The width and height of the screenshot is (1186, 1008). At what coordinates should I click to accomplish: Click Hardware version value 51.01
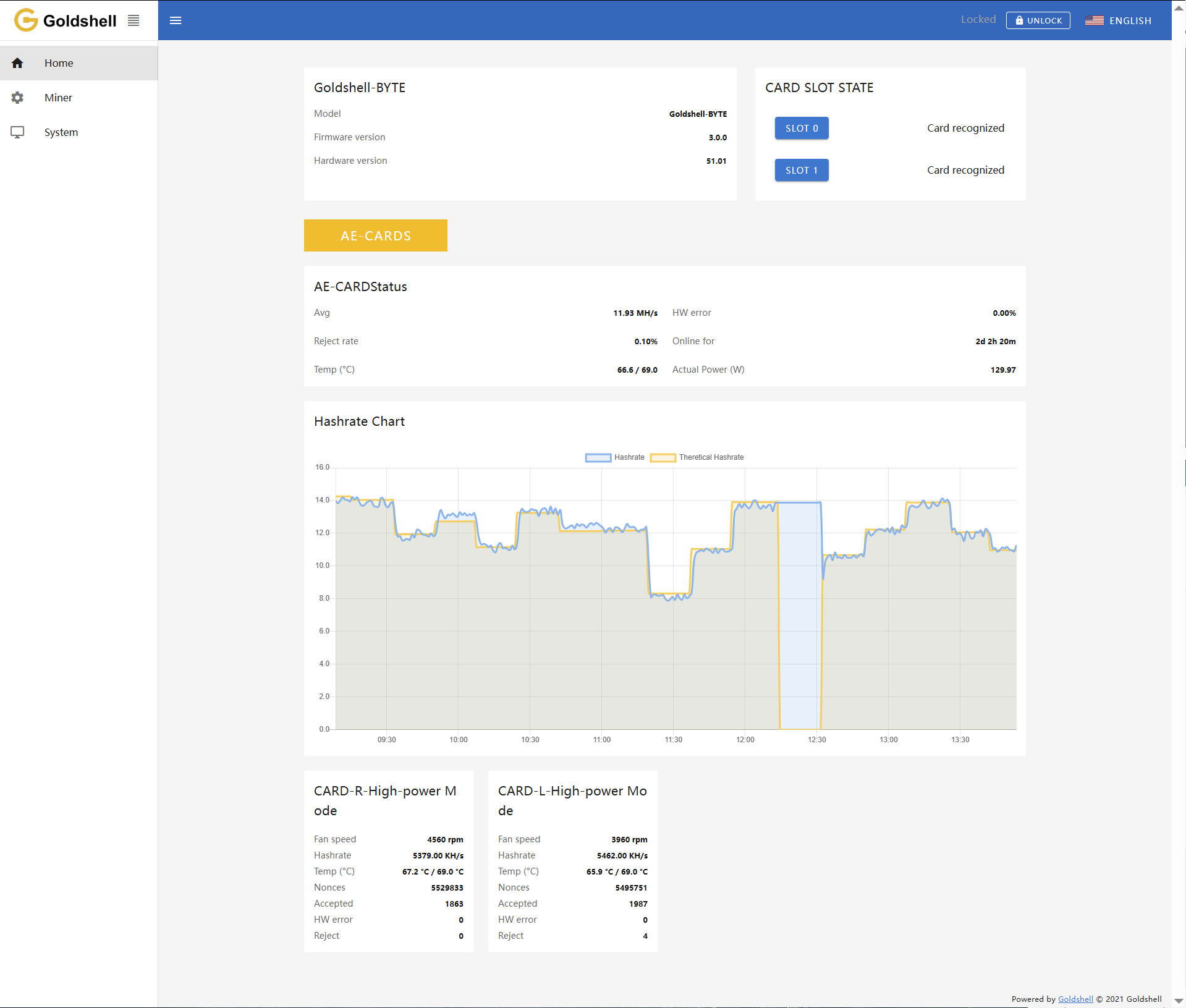716,161
